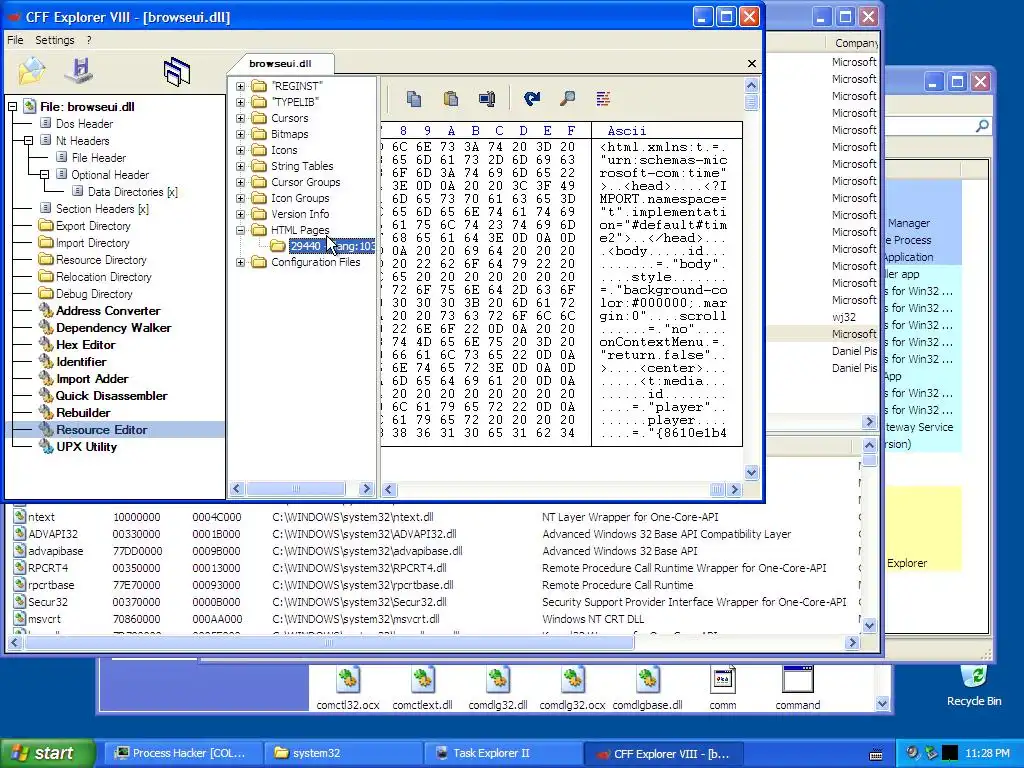This screenshot has width=1024, height=768.
Task: Open the ? help menu
Action: 89,40
